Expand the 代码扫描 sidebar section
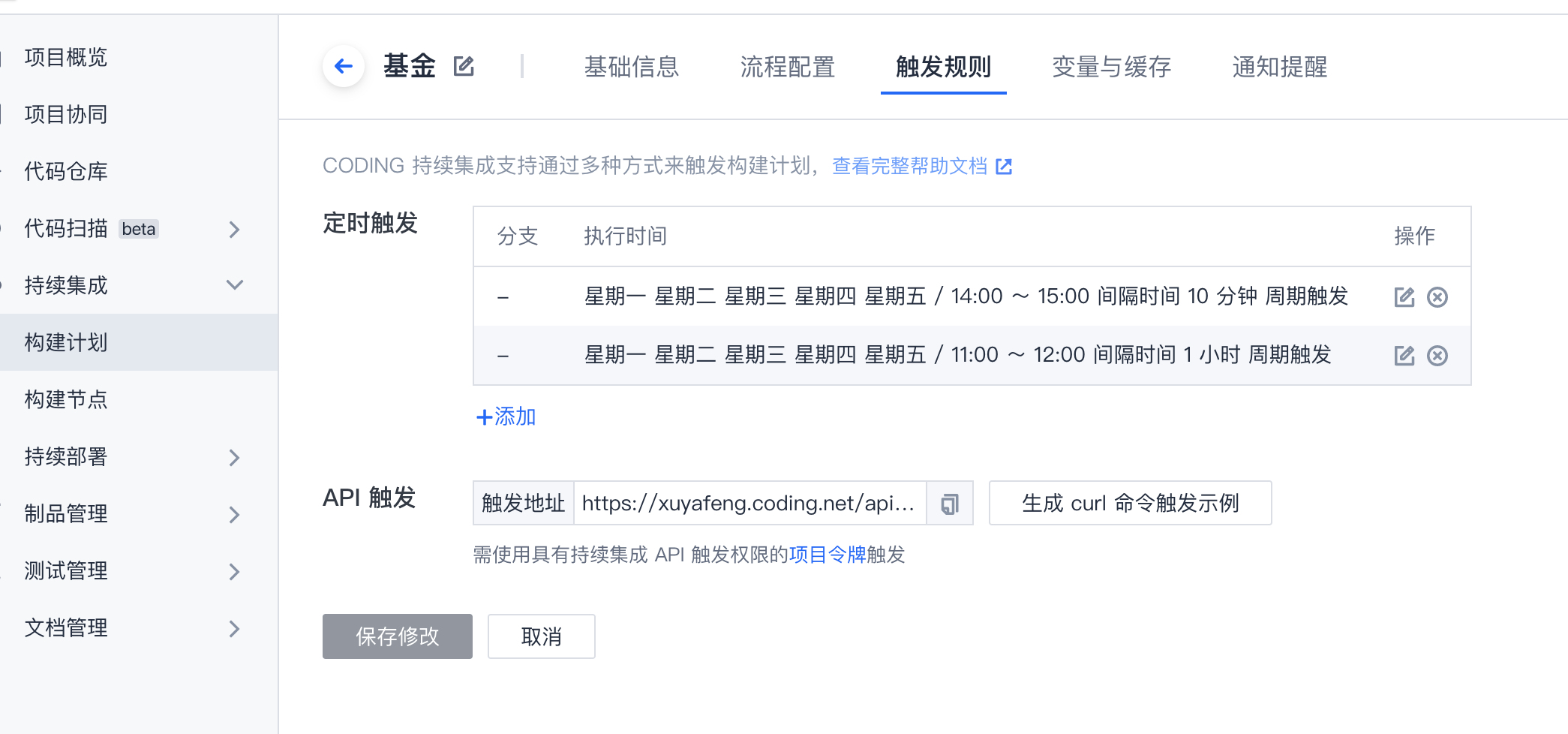This screenshot has height=734, width=1568. click(x=234, y=229)
